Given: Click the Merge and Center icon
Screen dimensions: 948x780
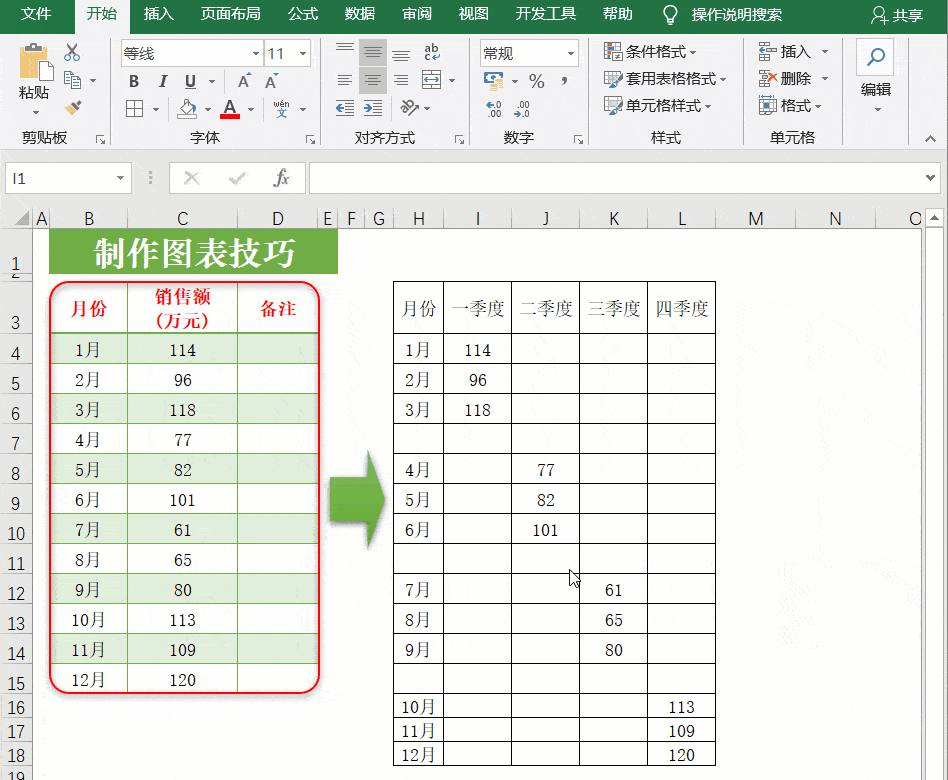Looking at the screenshot, I should pyautogui.click(x=431, y=79).
